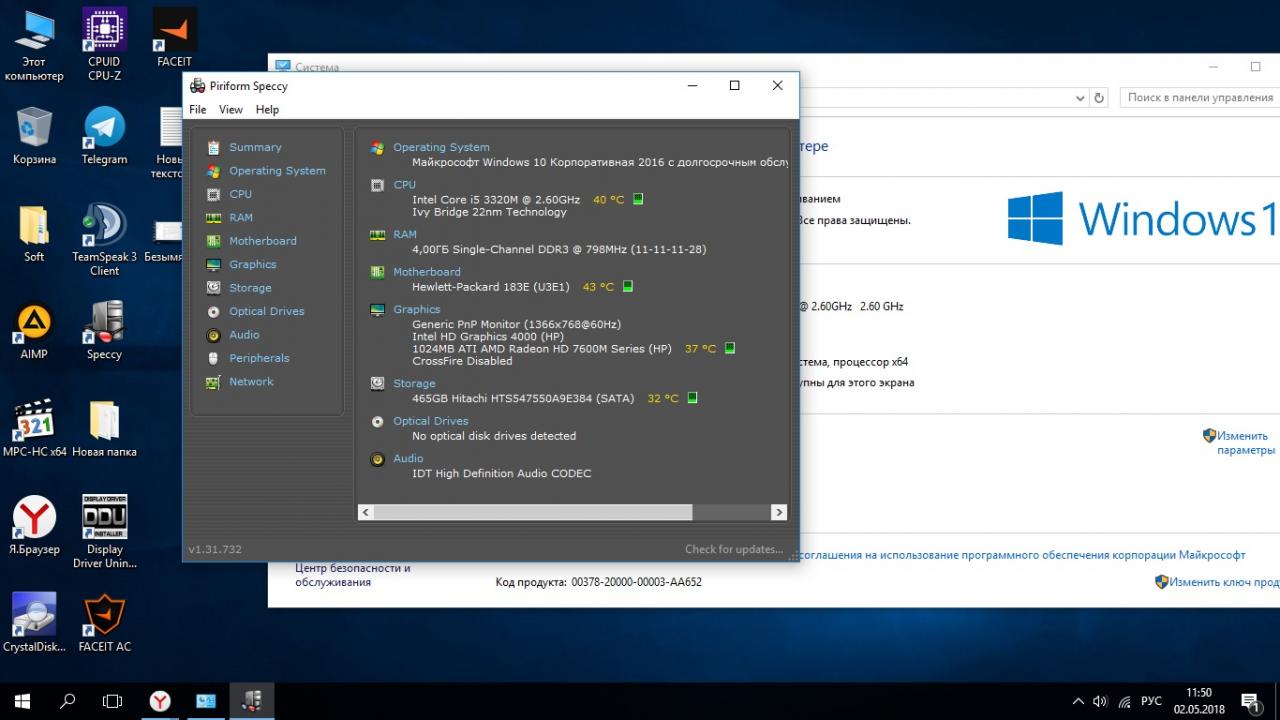Image resolution: width=1280 pixels, height=720 pixels.
Task: Open Optical Drives sidebar entry
Action: (266, 311)
